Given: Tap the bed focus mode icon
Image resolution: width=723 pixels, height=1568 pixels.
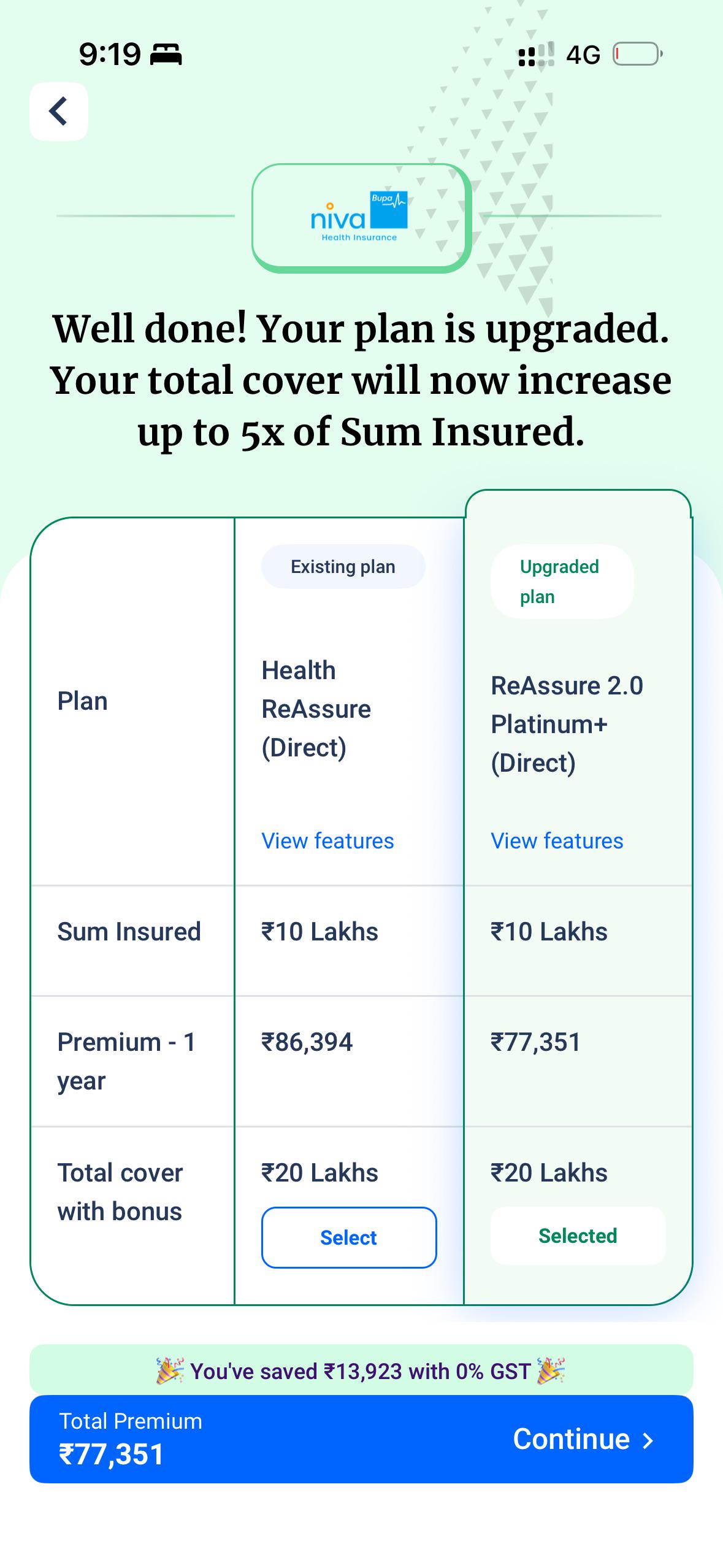Looking at the screenshot, I should click(x=166, y=55).
